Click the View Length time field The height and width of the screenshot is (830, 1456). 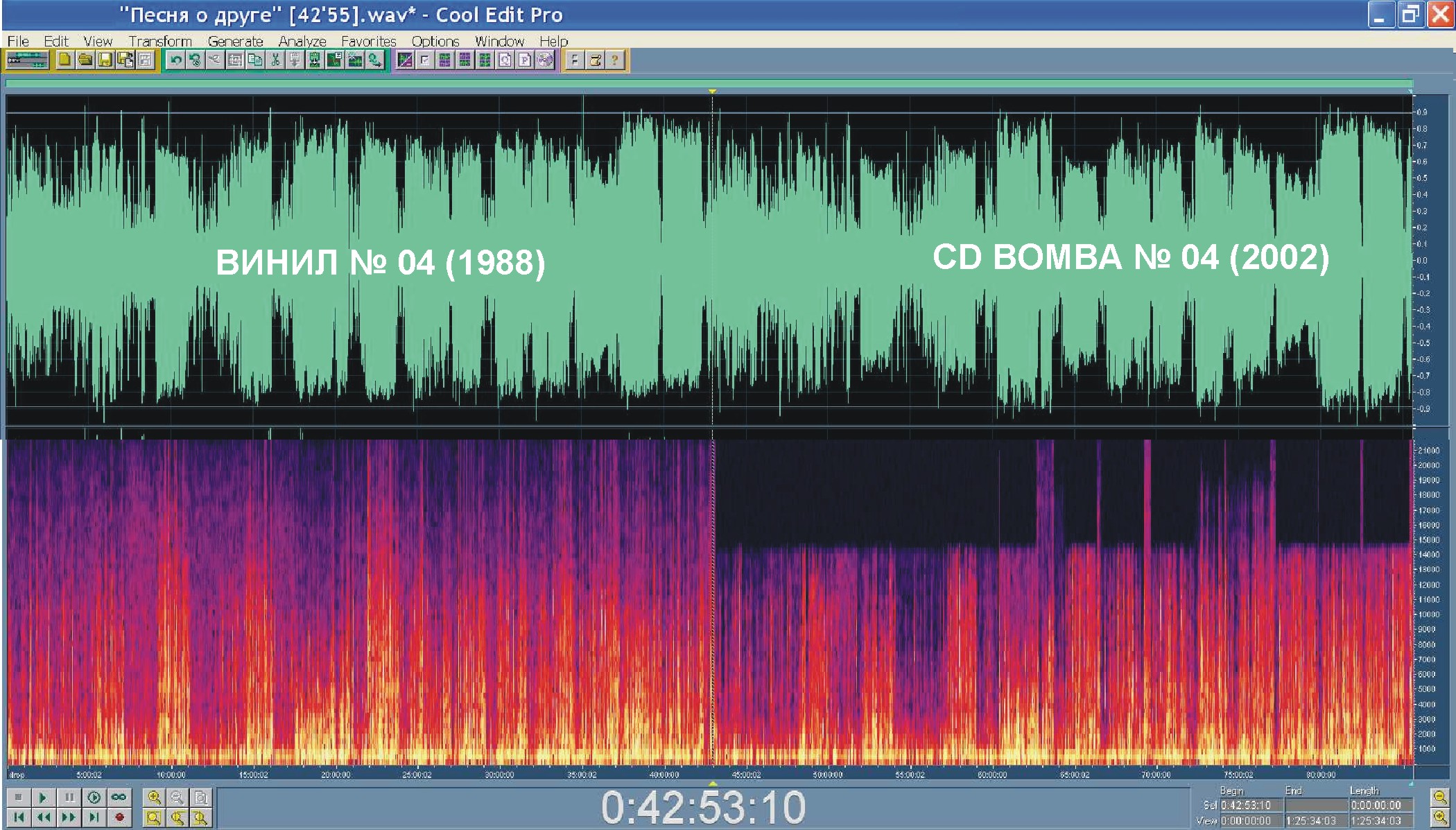1380,820
